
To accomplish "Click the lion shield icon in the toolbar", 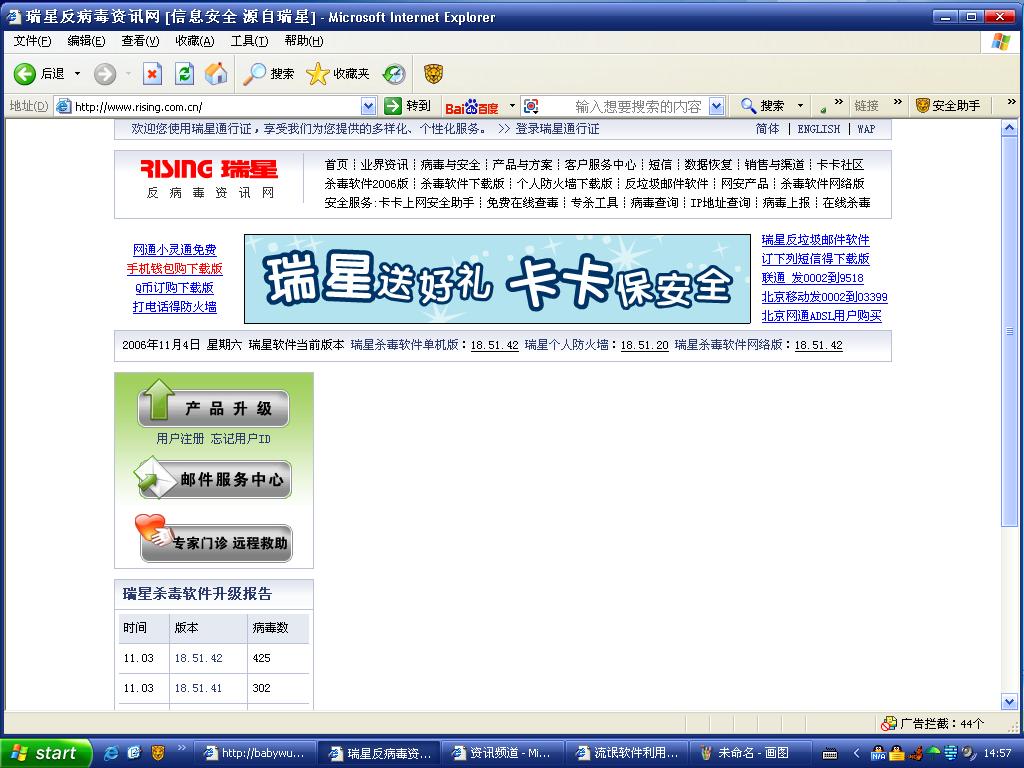I will pyautogui.click(x=434, y=74).
